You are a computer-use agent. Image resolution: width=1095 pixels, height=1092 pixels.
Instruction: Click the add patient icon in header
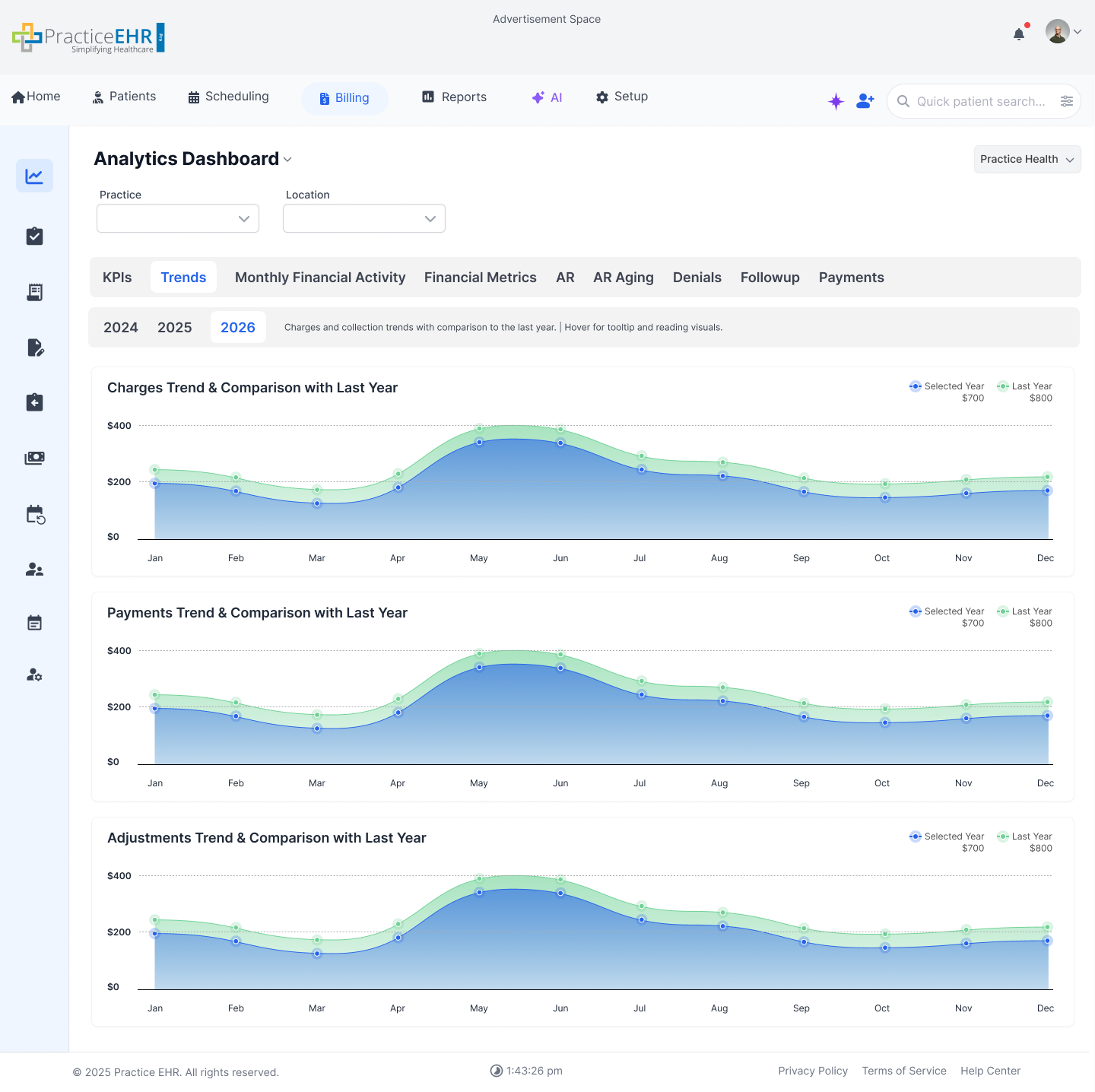pyautogui.click(x=865, y=100)
